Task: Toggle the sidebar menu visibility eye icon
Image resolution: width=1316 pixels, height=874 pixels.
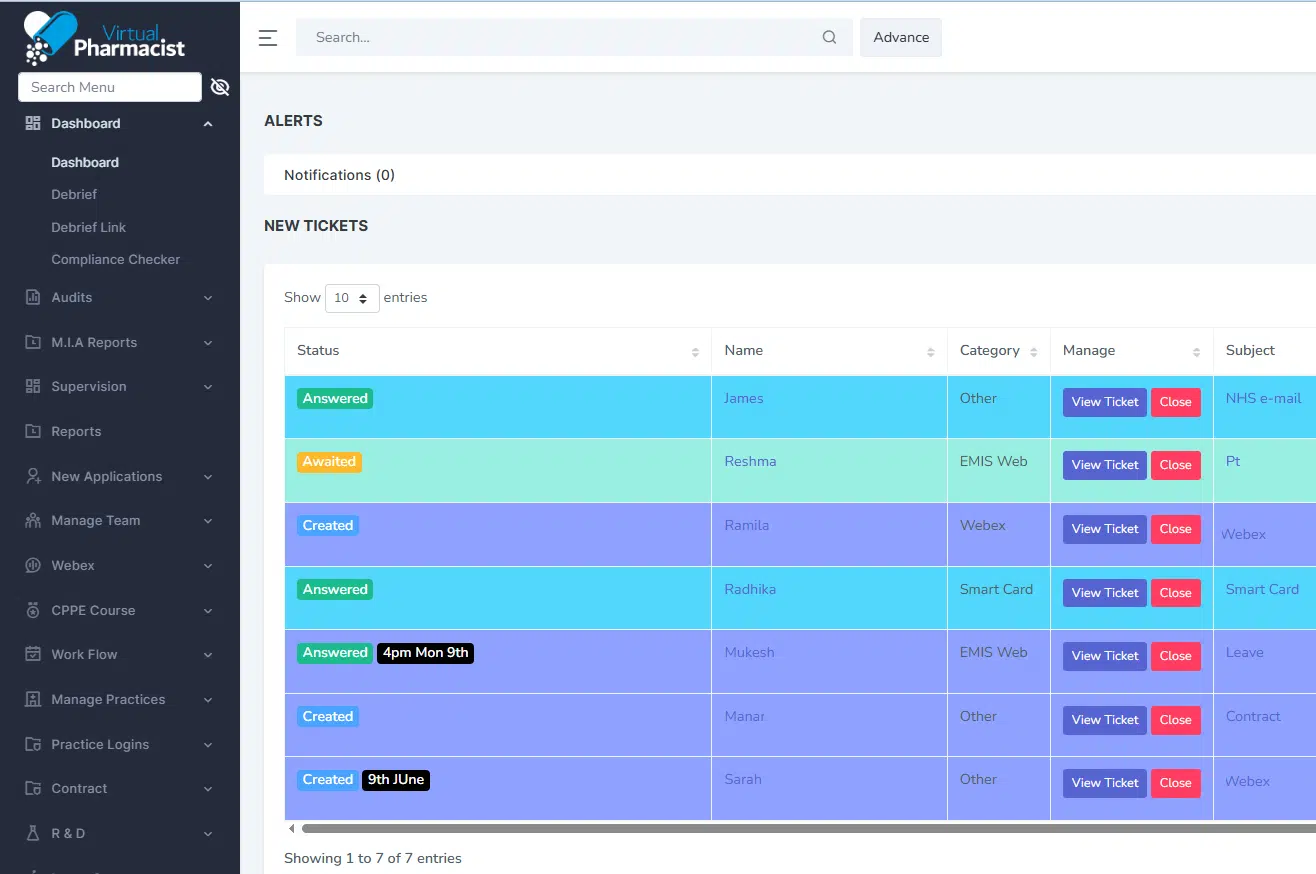Action: 220,88
